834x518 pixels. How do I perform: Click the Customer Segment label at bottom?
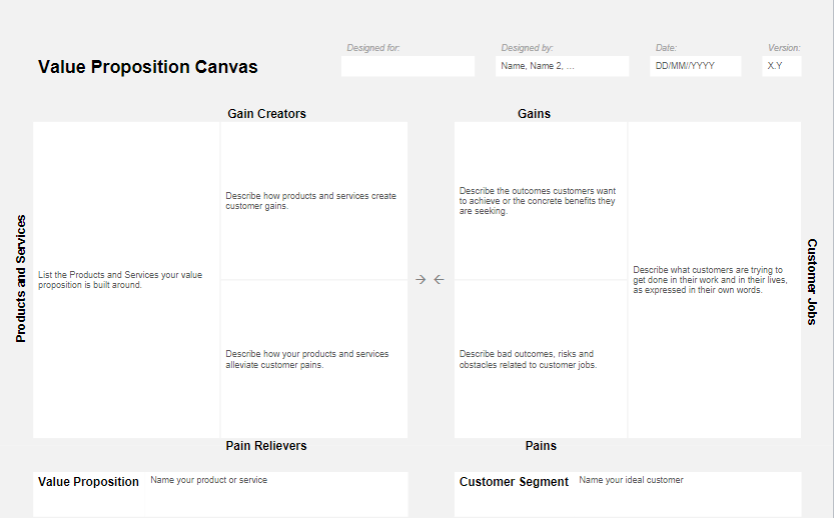[514, 482]
